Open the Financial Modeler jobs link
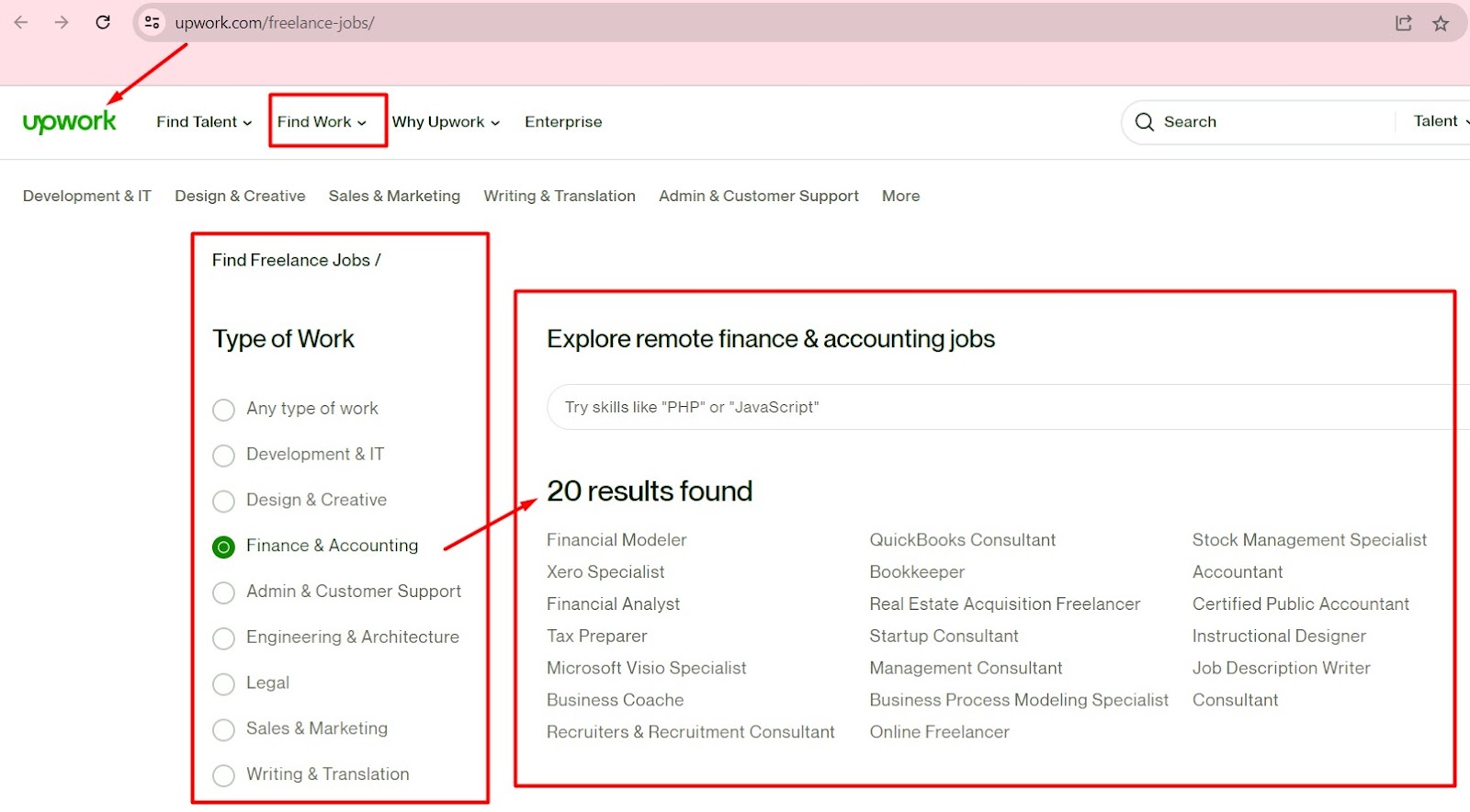Screen dimensions: 1470x812 tap(616, 540)
